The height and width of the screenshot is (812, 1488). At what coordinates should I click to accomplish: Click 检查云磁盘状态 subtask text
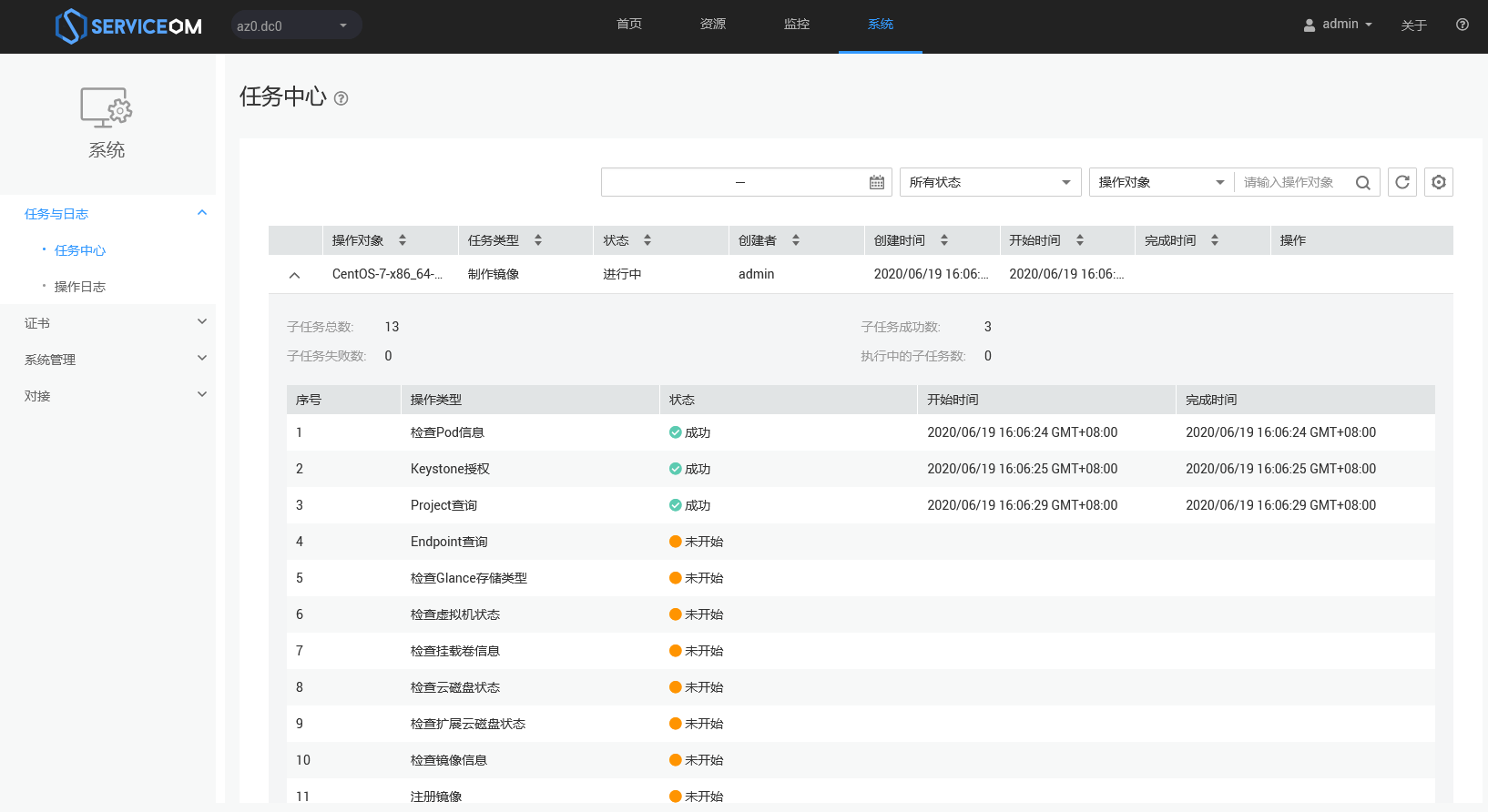[x=455, y=687]
